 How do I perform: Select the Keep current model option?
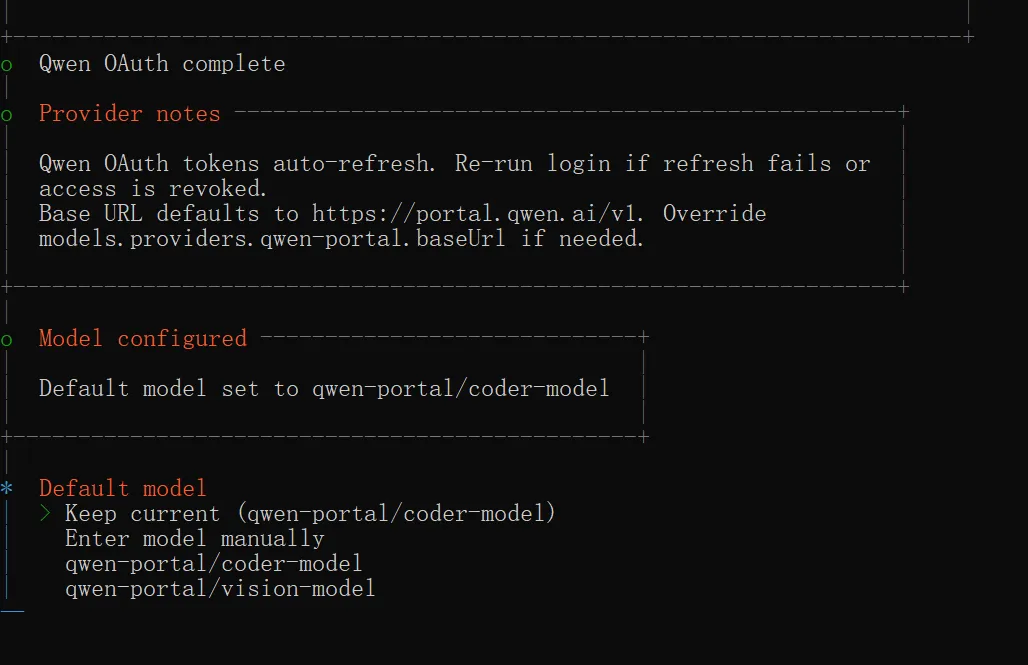point(310,514)
